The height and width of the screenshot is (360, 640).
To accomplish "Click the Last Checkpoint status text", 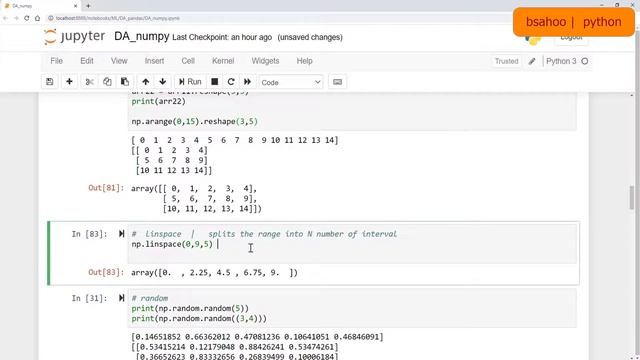I will click(222, 37).
